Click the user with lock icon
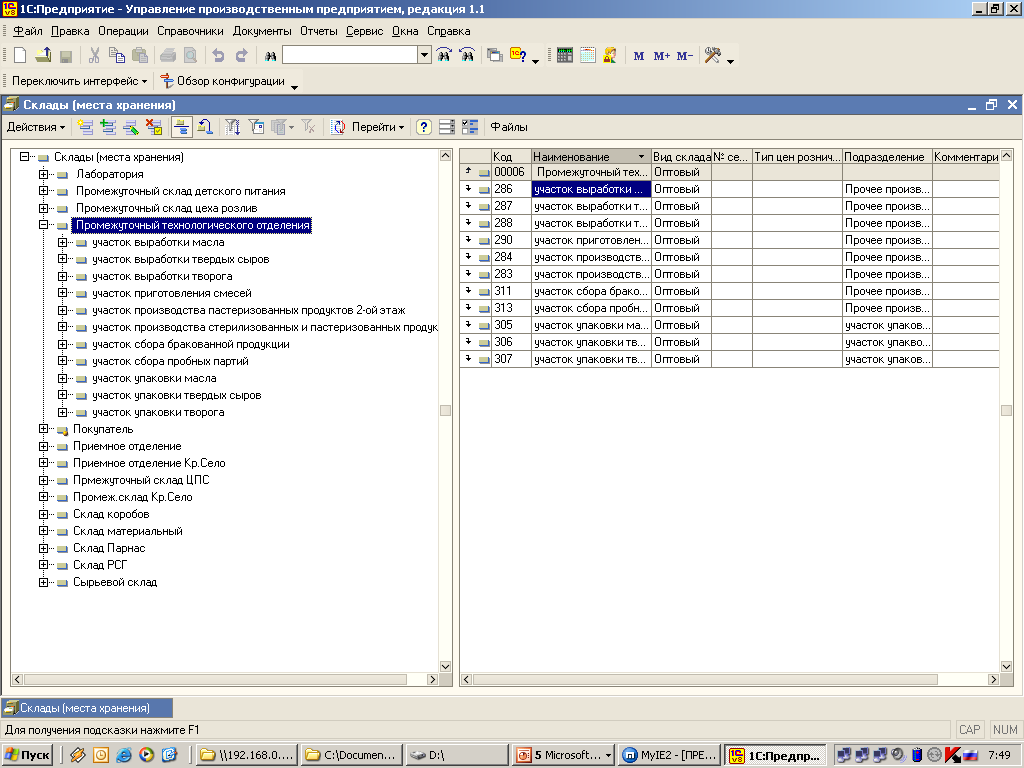The height and width of the screenshot is (768, 1024). [x=611, y=56]
